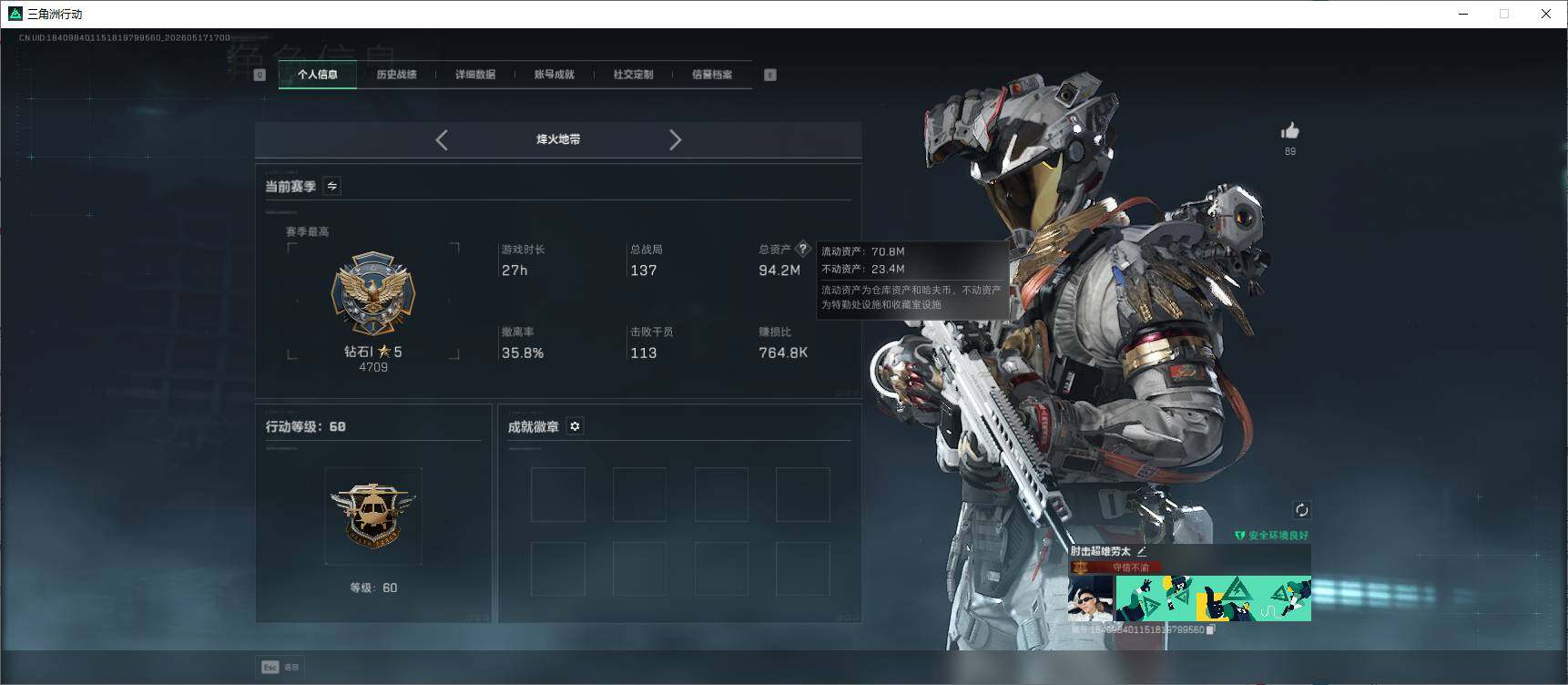Viewport: 1568px width, 685px height.
Task: Click the 赛季最高 label
Action: [x=307, y=232]
